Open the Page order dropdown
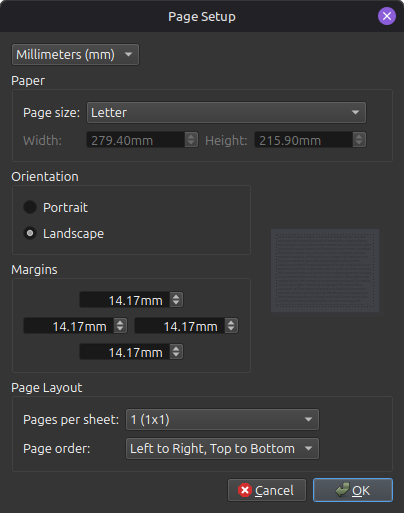Viewport: 404px width, 513px height. click(x=222, y=449)
